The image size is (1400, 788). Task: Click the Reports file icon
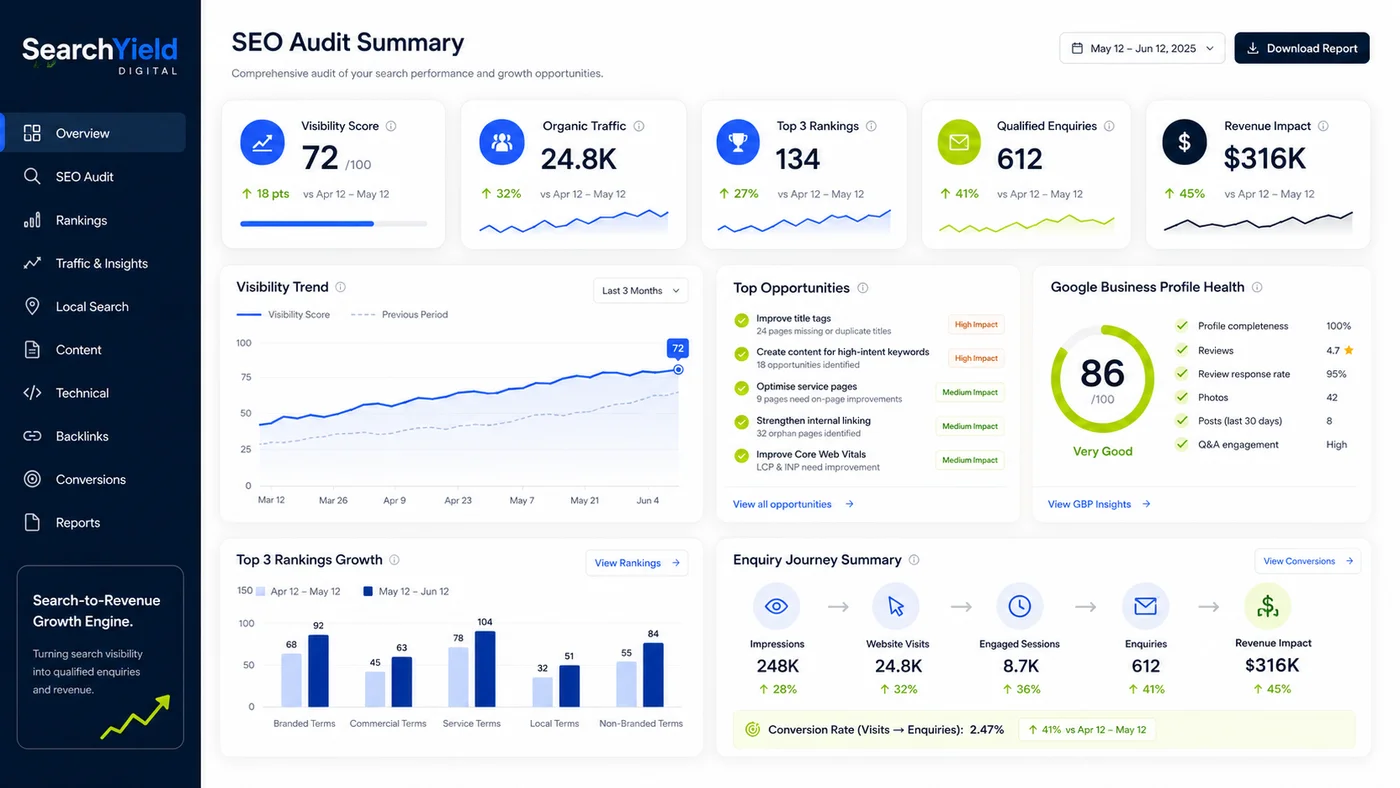[x=32, y=522]
